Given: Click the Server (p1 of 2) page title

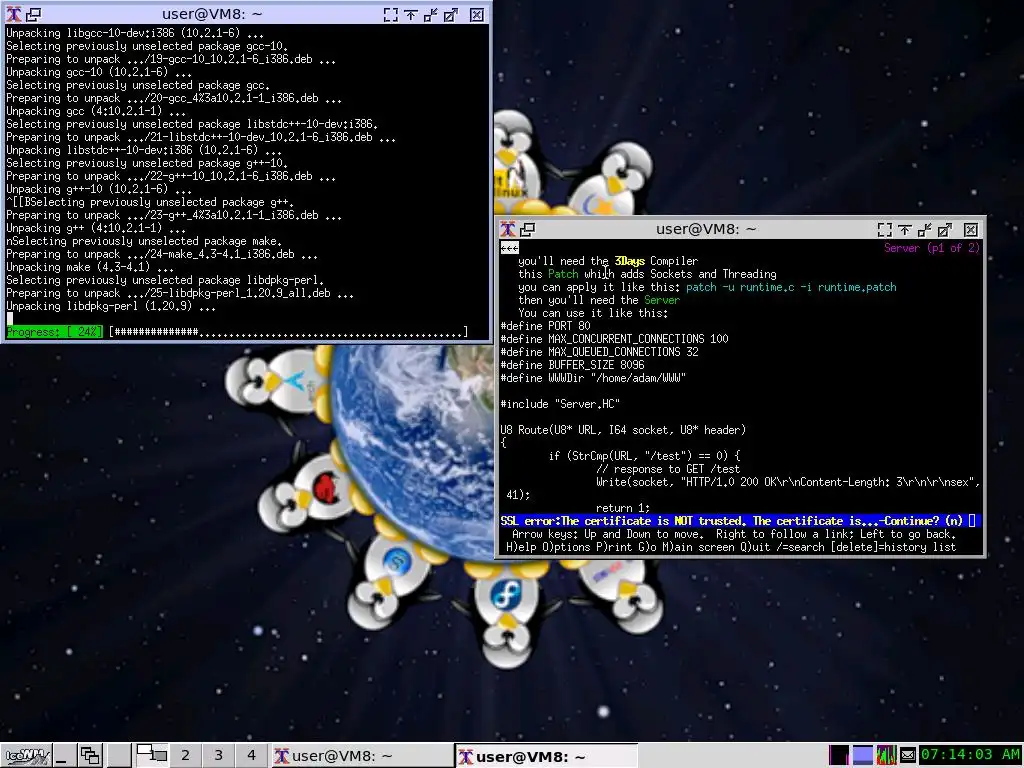Looking at the screenshot, I should point(932,248).
